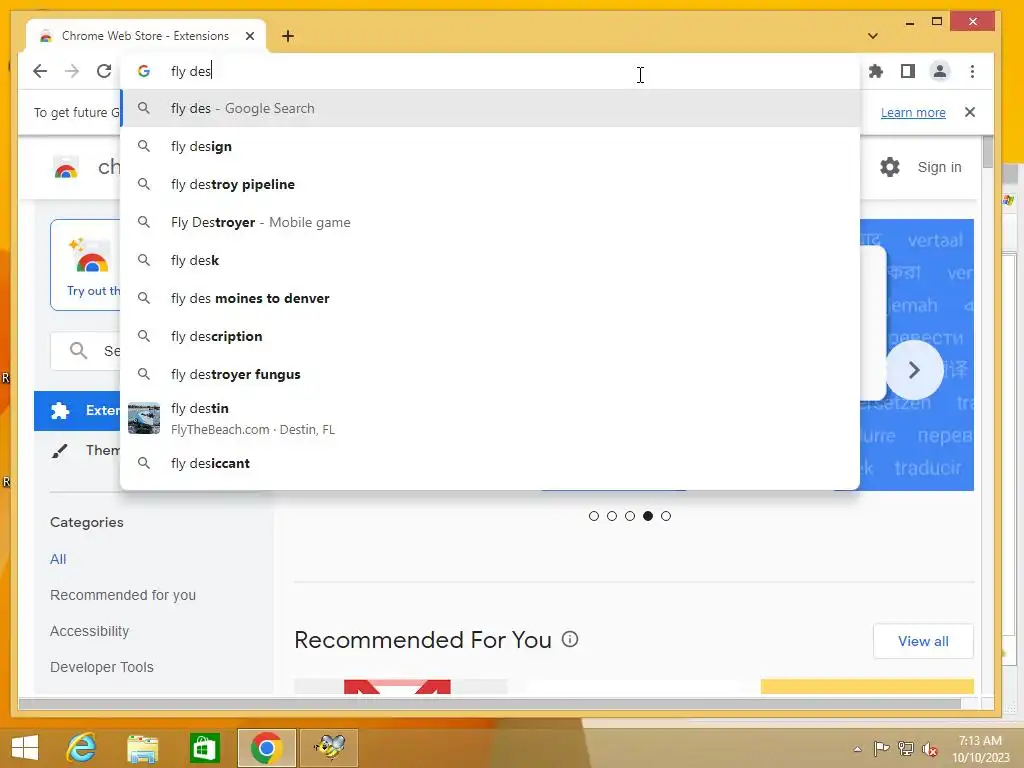Click the muted volume tray icon

pos(929,749)
